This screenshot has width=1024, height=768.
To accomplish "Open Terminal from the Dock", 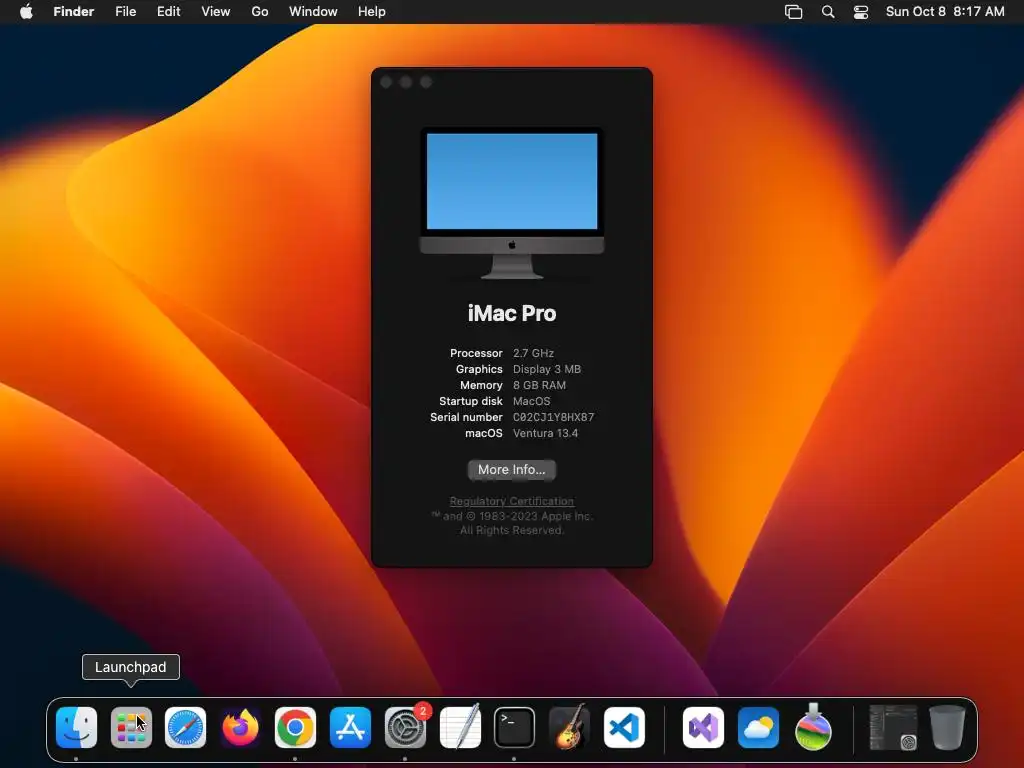I will pos(515,727).
